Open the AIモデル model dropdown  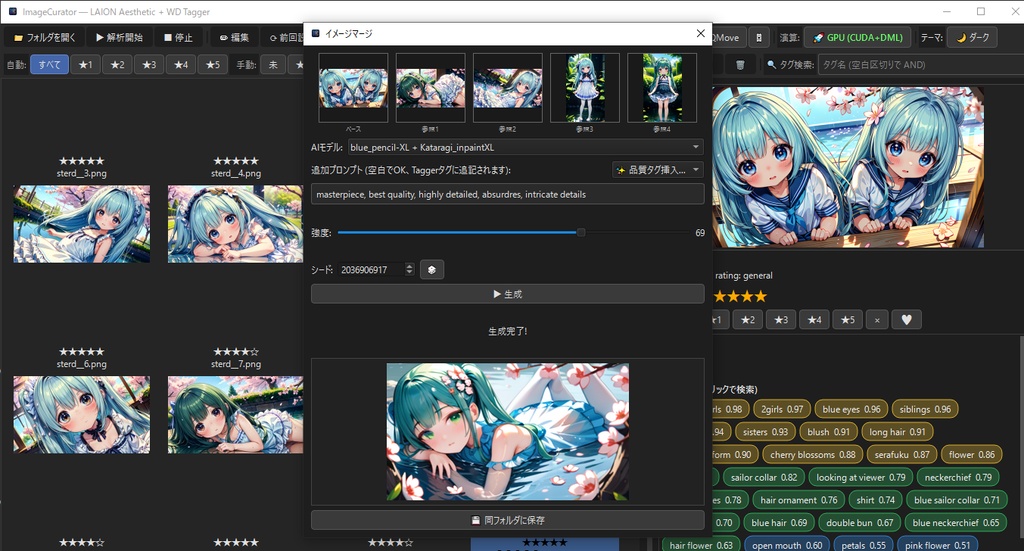pyautogui.click(x=526, y=147)
